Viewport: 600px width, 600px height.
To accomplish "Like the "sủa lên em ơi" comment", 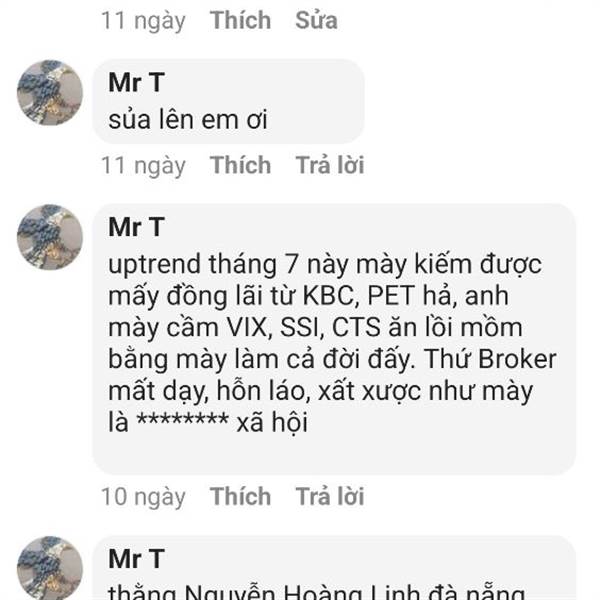I will [x=240, y=165].
